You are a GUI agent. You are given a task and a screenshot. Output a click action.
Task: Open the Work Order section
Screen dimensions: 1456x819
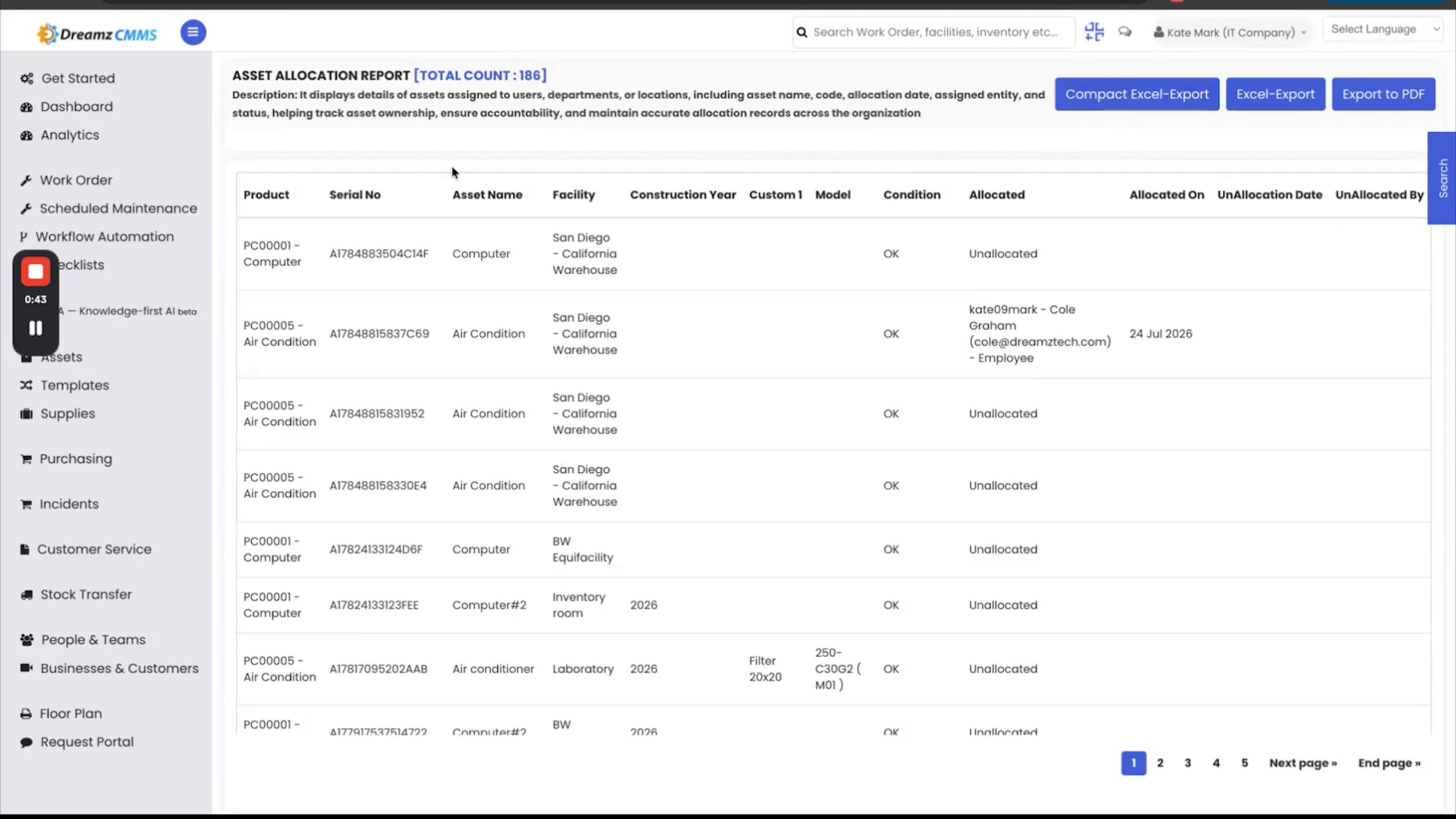click(x=76, y=180)
